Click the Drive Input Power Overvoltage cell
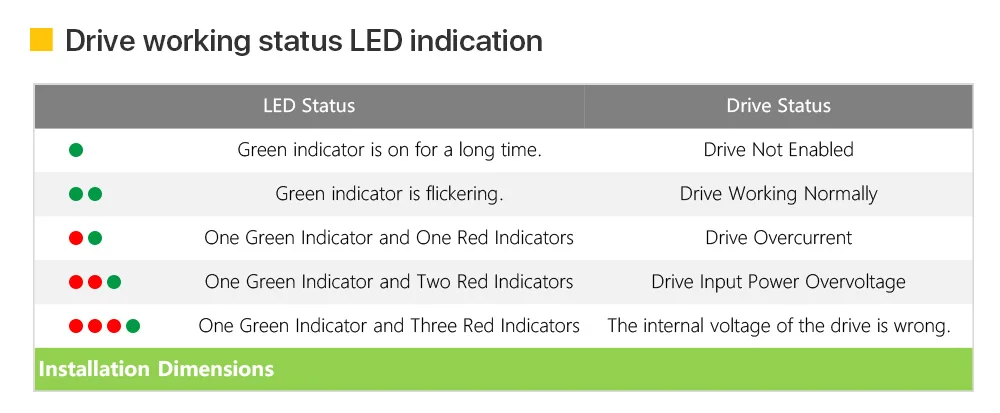 click(x=779, y=282)
